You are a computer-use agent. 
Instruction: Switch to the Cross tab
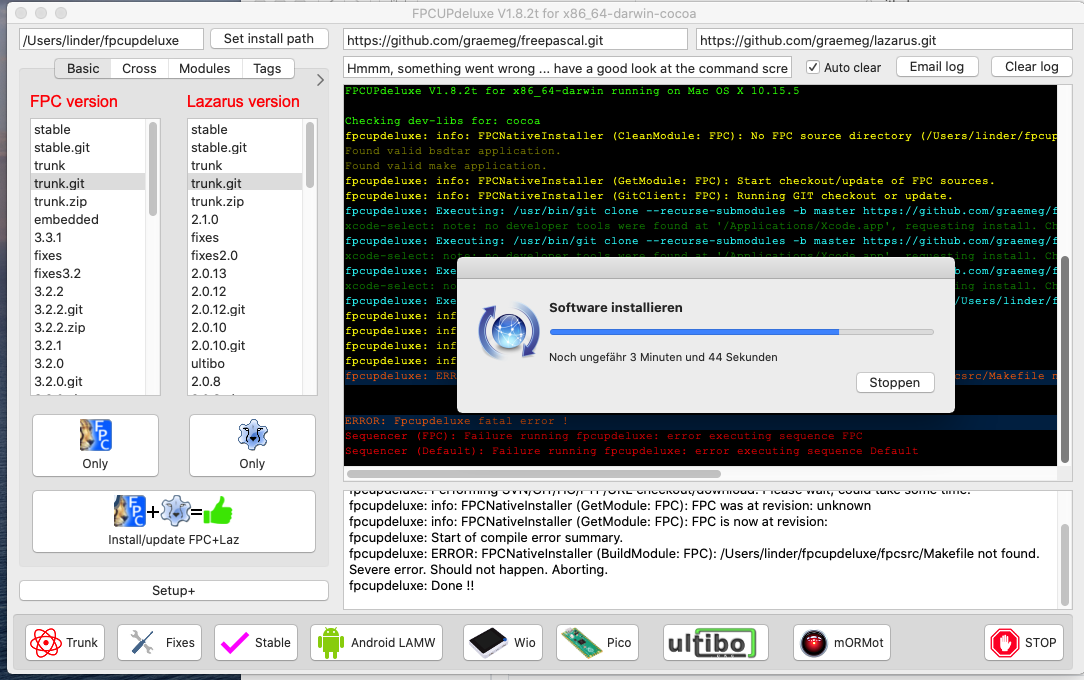click(x=140, y=69)
